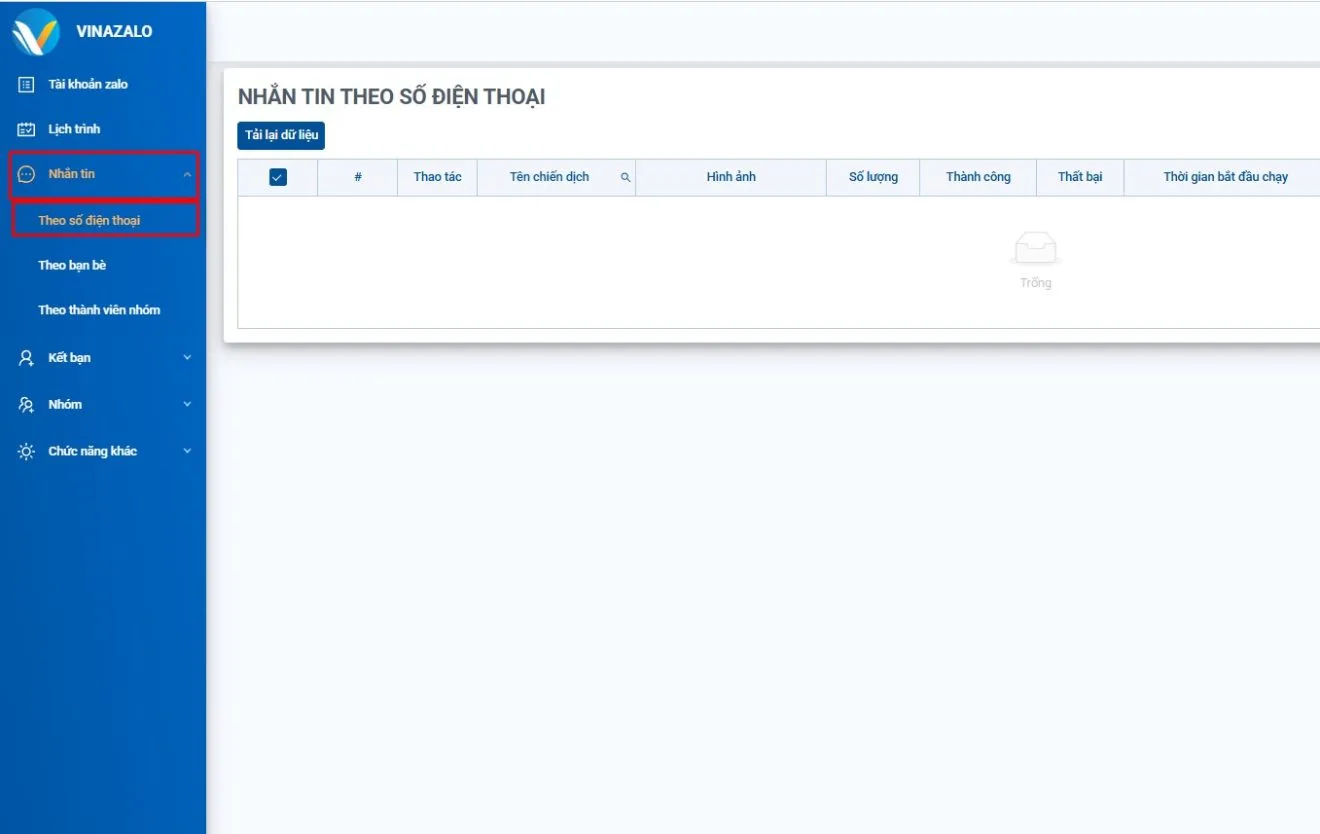Click the Nhóm group icon
The image size is (1320, 834).
pos(27,405)
